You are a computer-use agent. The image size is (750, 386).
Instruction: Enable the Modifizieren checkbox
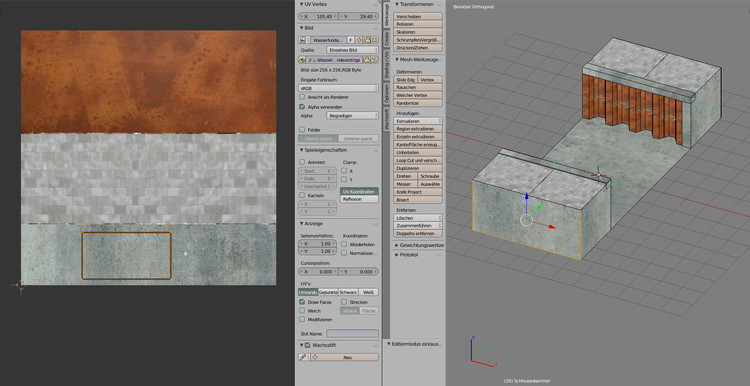pyautogui.click(x=302, y=319)
